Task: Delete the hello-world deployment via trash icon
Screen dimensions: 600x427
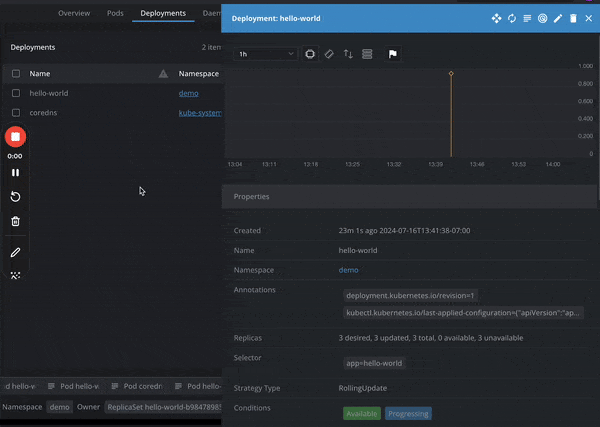Action: pos(573,18)
